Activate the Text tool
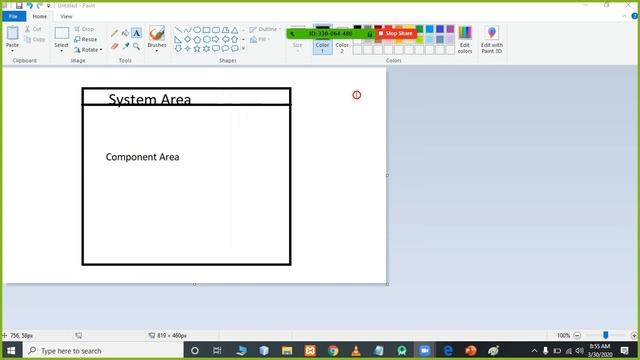The height and width of the screenshot is (360, 640). pyautogui.click(x=136, y=33)
